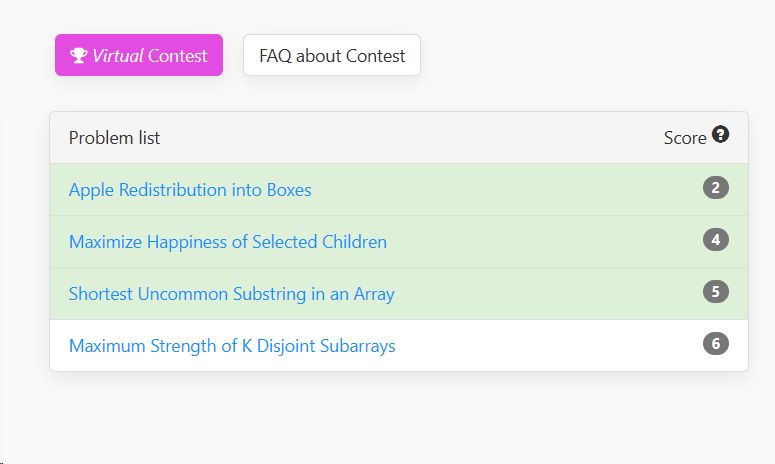The width and height of the screenshot is (775, 464).
Task: Start the Virtual Contest
Action: (x=139, y=55)
